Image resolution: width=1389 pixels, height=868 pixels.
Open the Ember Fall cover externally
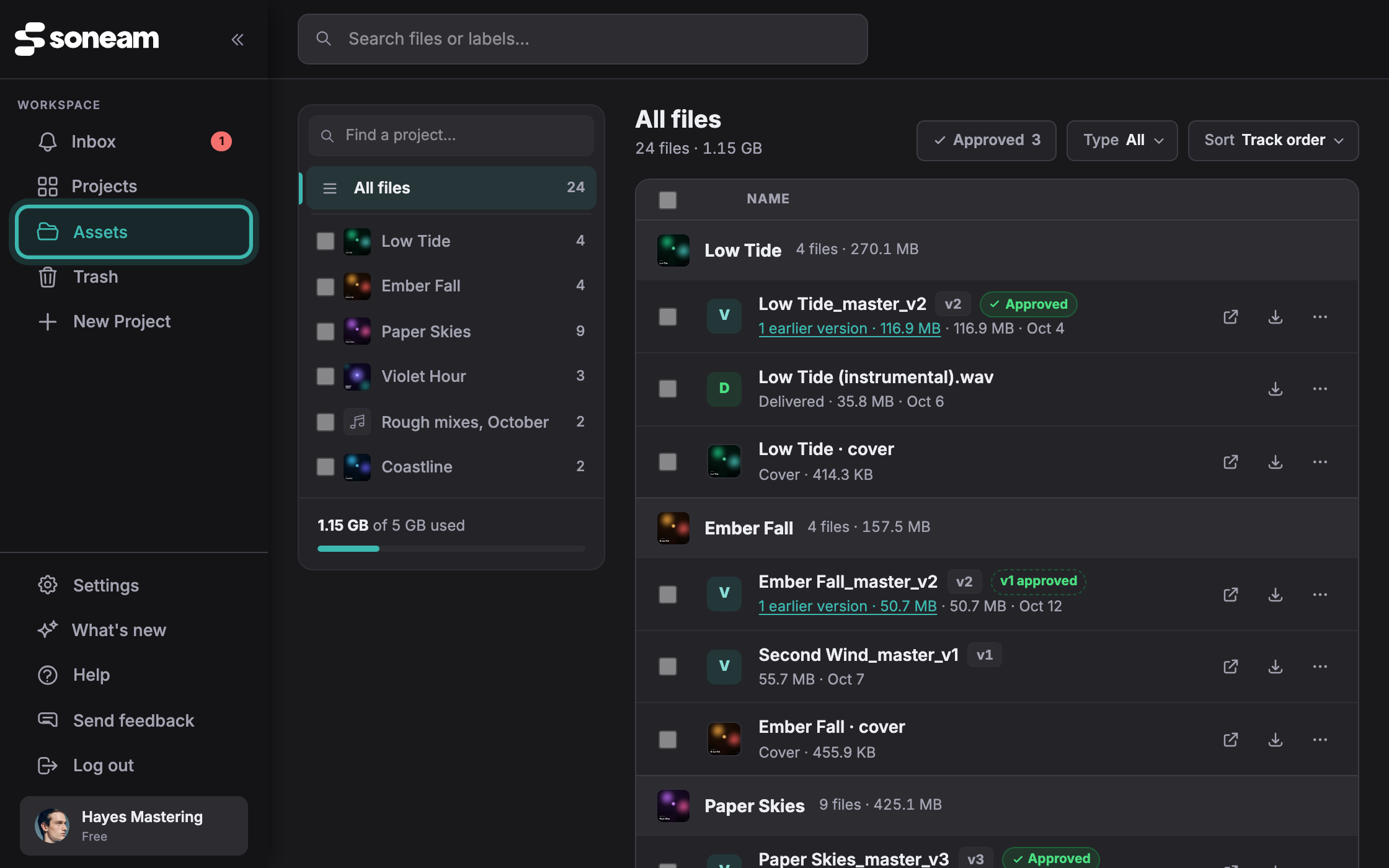[1231, 740]
